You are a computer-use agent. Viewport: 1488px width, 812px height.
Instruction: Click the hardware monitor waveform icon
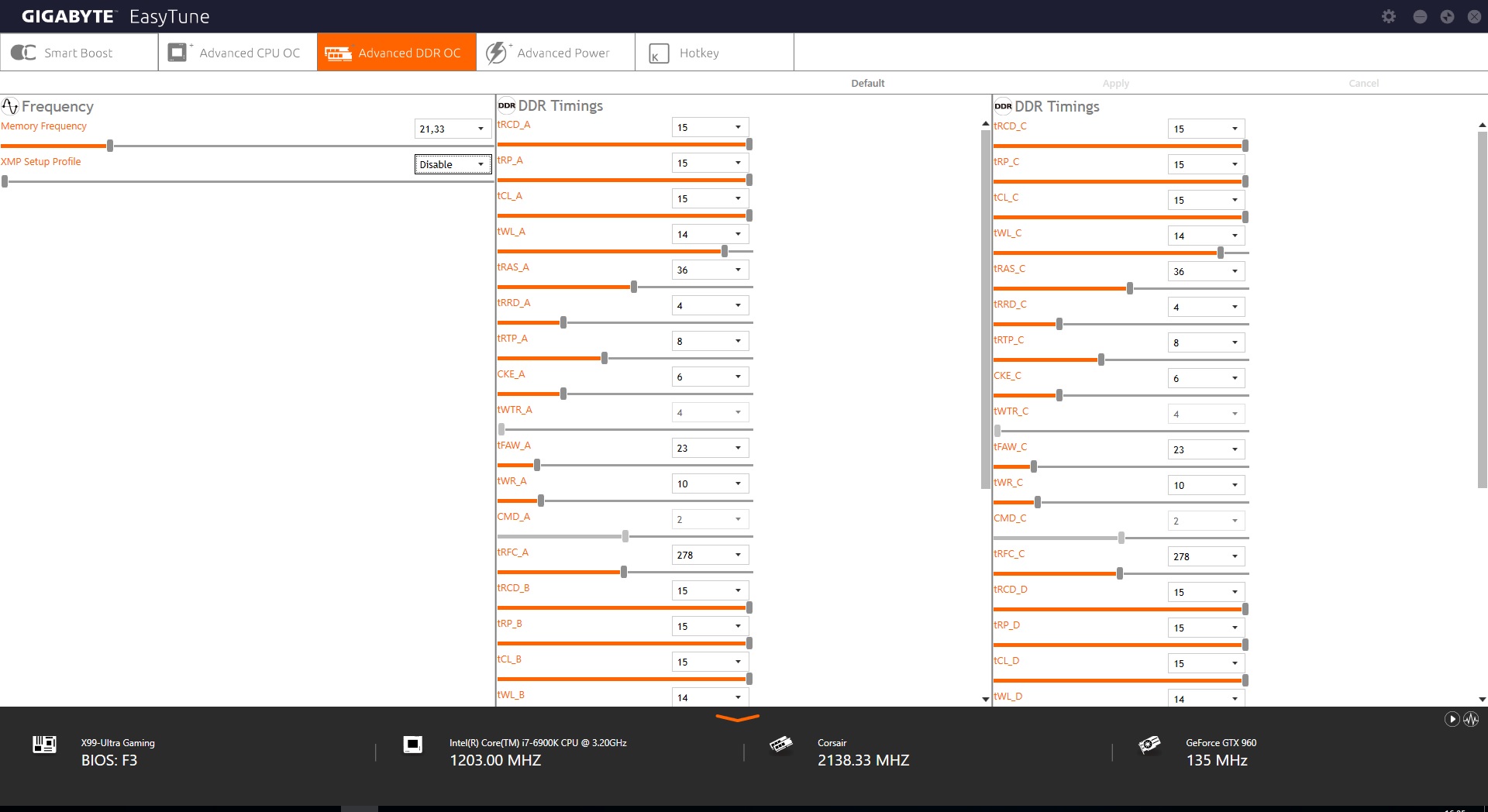(x=1471, y=719)
